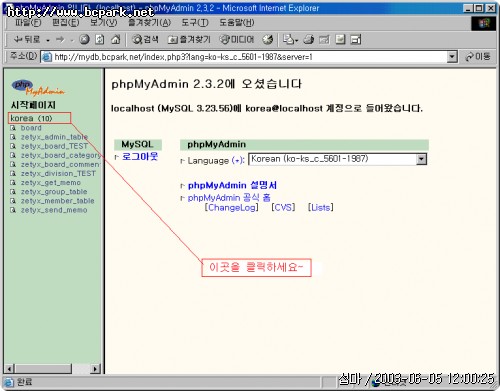Click the last toolbar icon next to discuss
The width and height of the screenshot is (500, 391).
[x=356, y=40]
